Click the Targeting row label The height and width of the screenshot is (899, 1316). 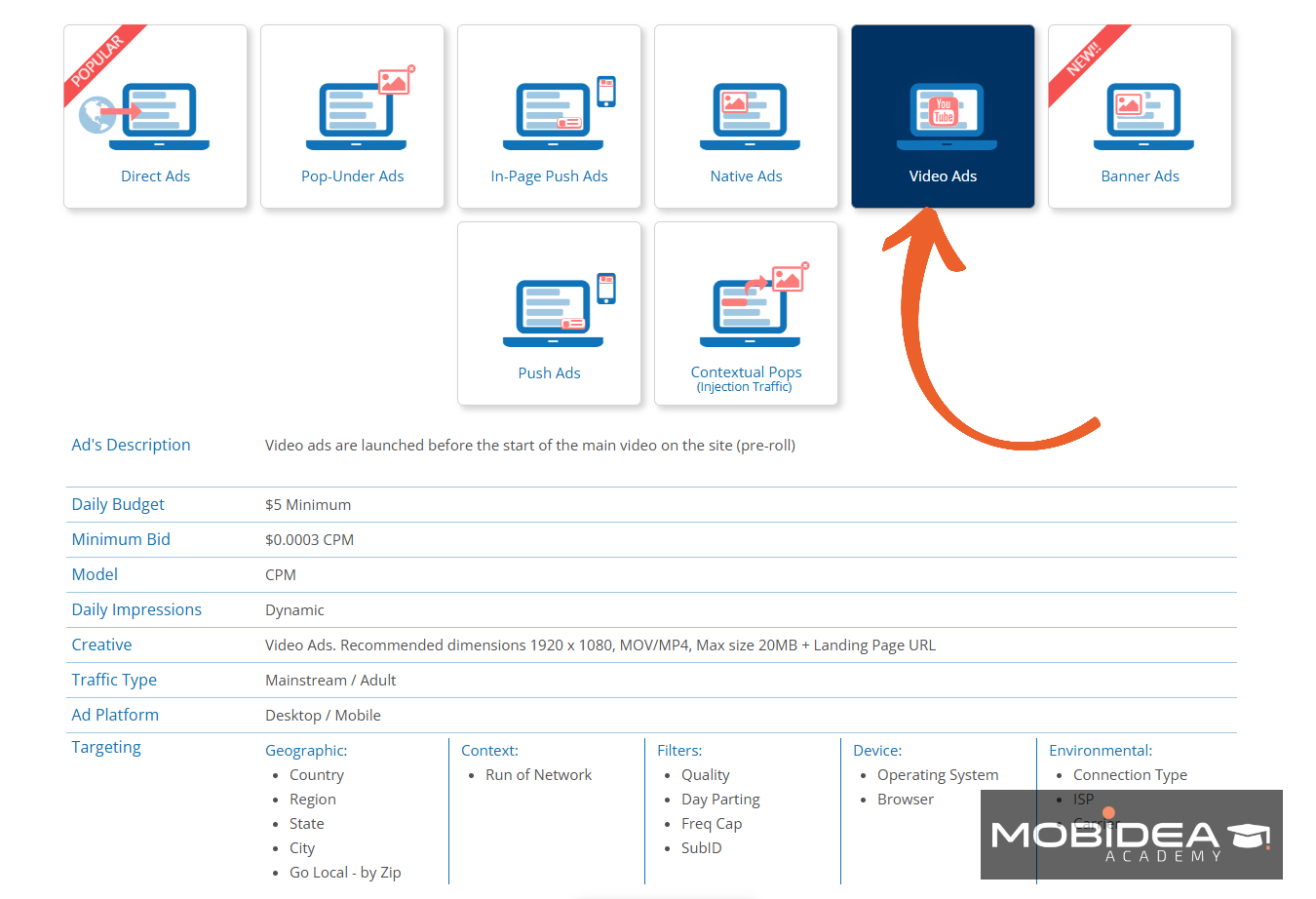[106, 747]
